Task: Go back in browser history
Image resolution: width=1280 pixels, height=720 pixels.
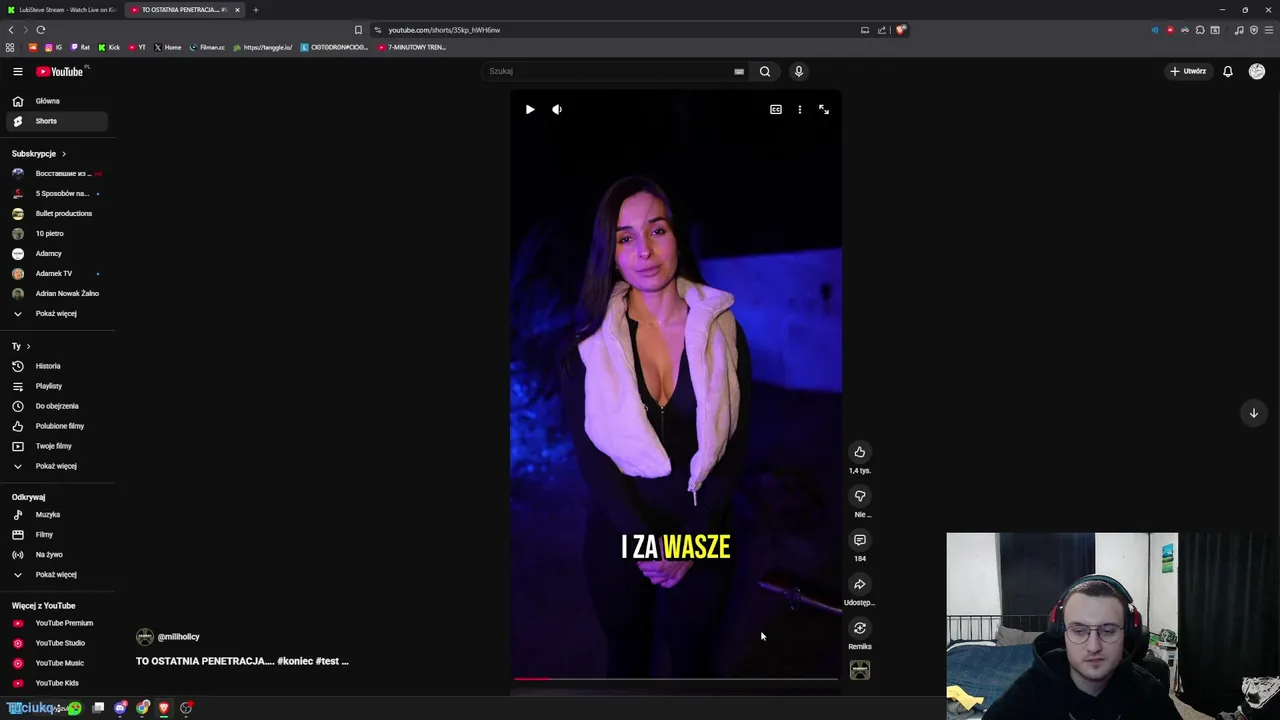Action: [x=10, y=30]
